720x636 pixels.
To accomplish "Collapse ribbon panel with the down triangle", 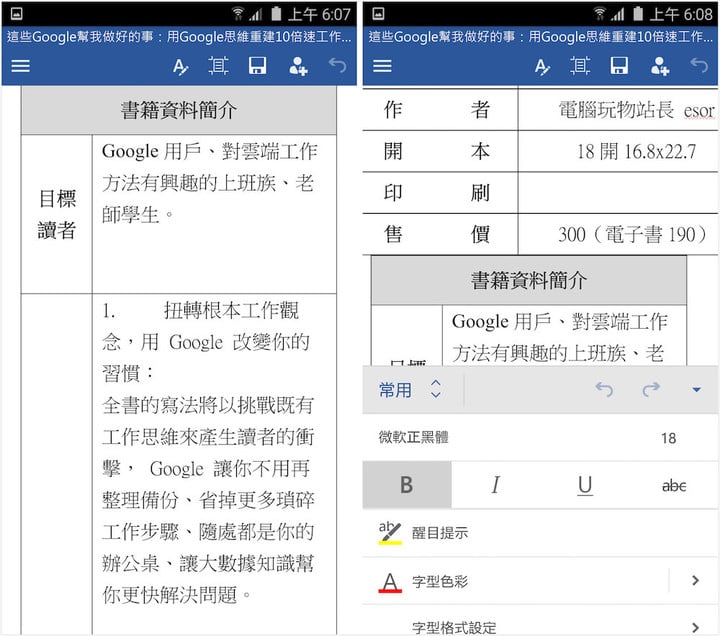I will click(697, 390).
